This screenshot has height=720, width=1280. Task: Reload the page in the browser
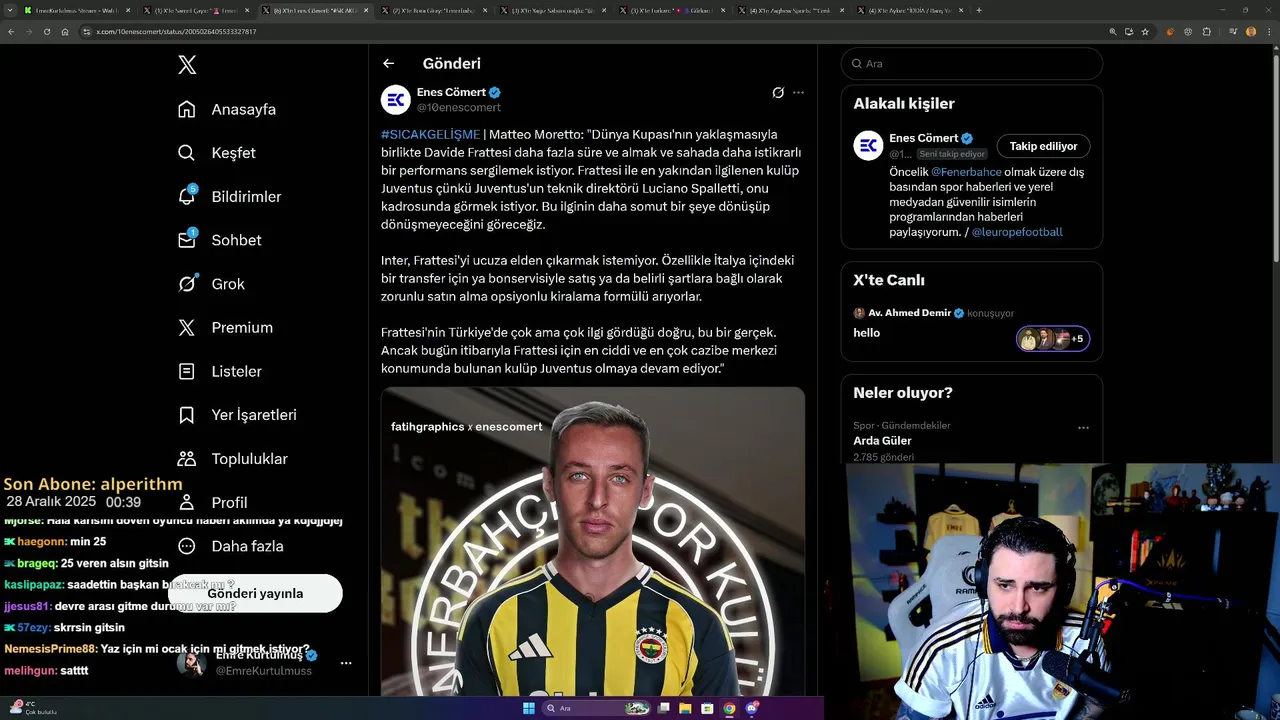(x=47, y=32)
